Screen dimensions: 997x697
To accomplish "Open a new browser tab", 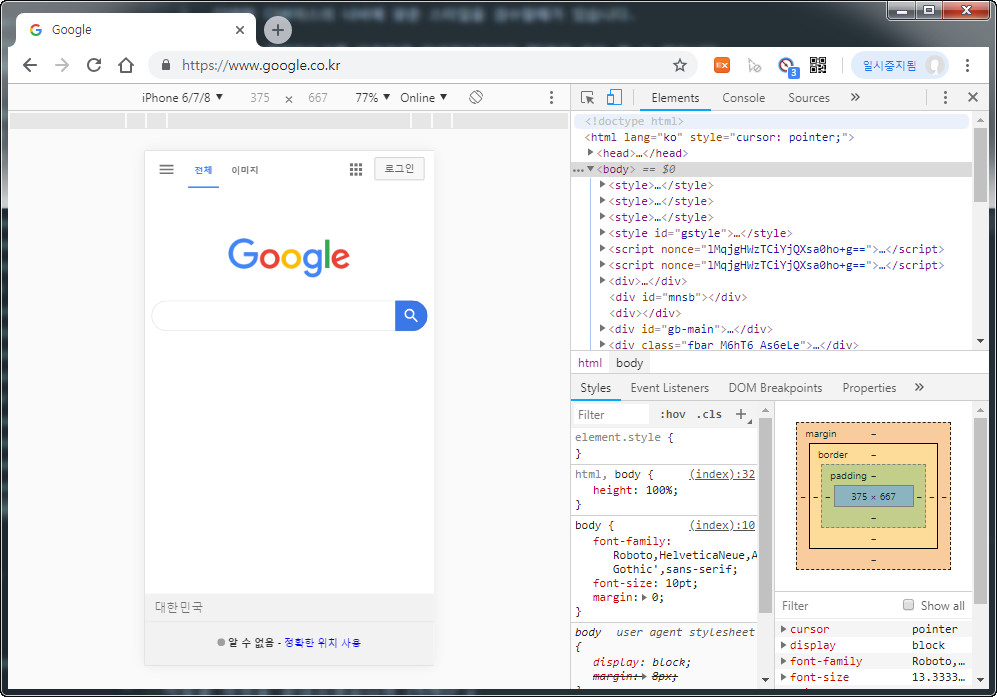I will click(278, 30).
